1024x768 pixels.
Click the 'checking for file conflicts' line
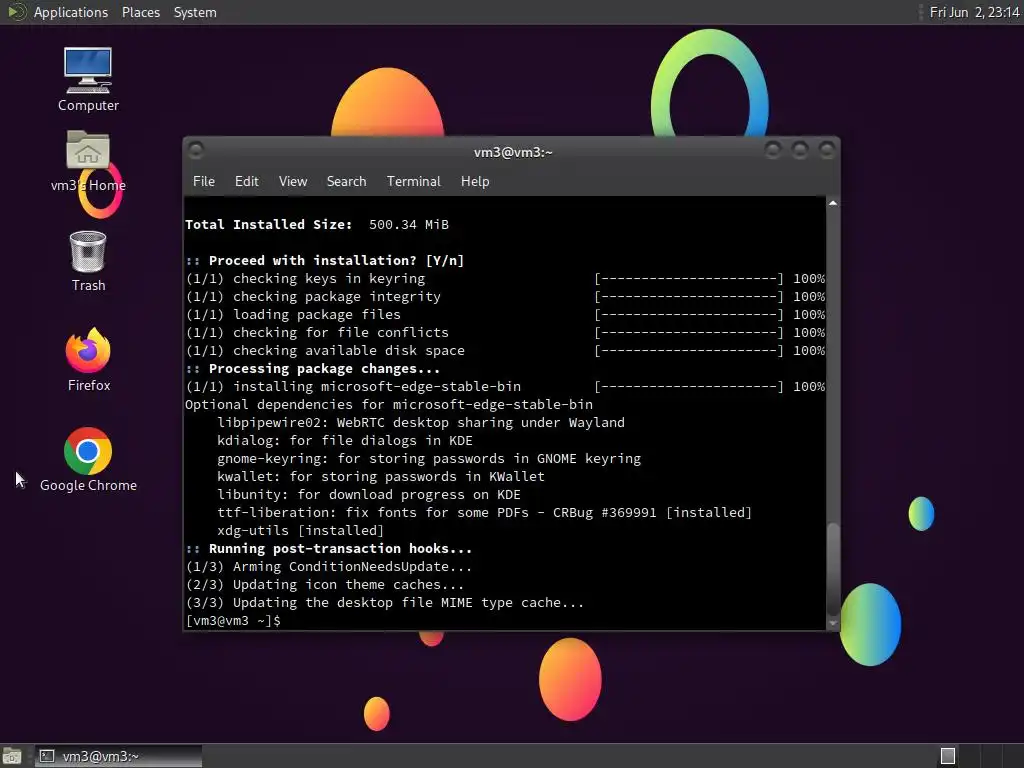(x=505, y=332)
